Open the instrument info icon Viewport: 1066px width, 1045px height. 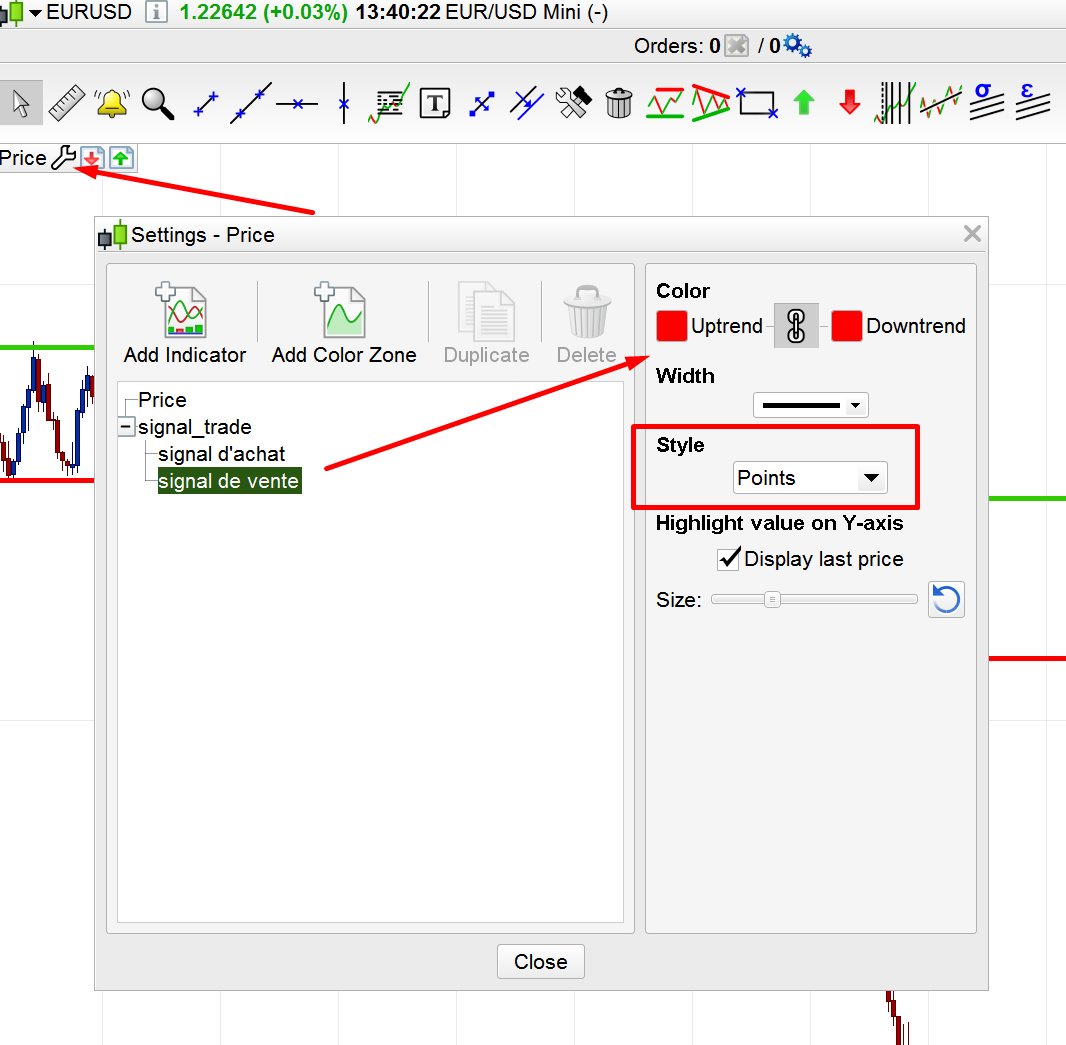click(x=156, y=12)
